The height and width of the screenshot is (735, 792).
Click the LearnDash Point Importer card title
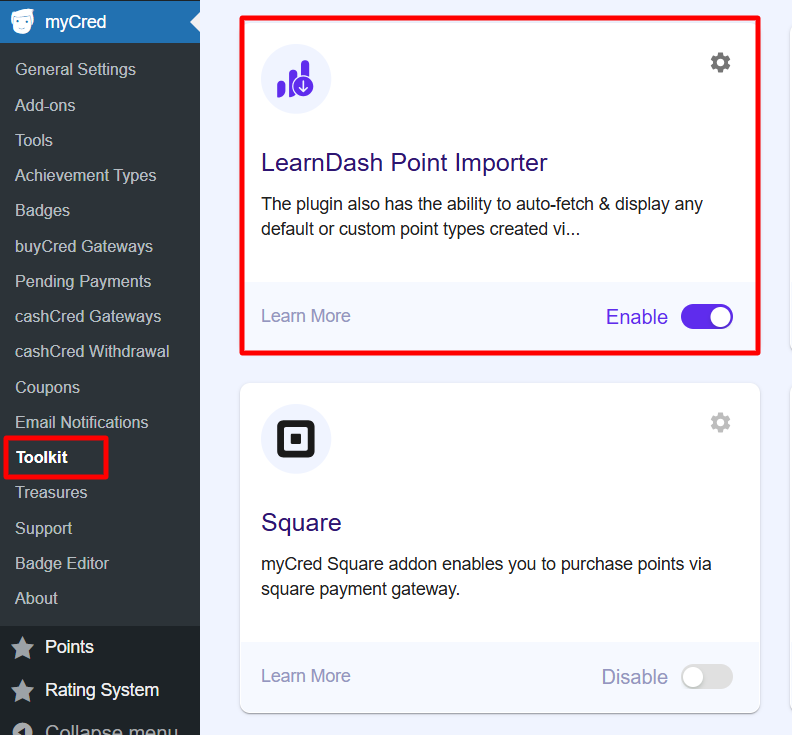(404, 163)
